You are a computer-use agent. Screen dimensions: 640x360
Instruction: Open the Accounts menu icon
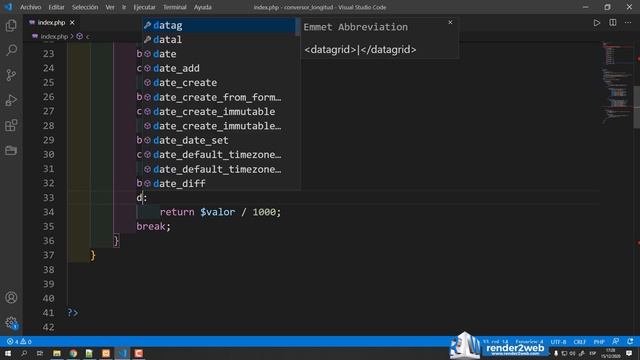[x=11, y=298]
